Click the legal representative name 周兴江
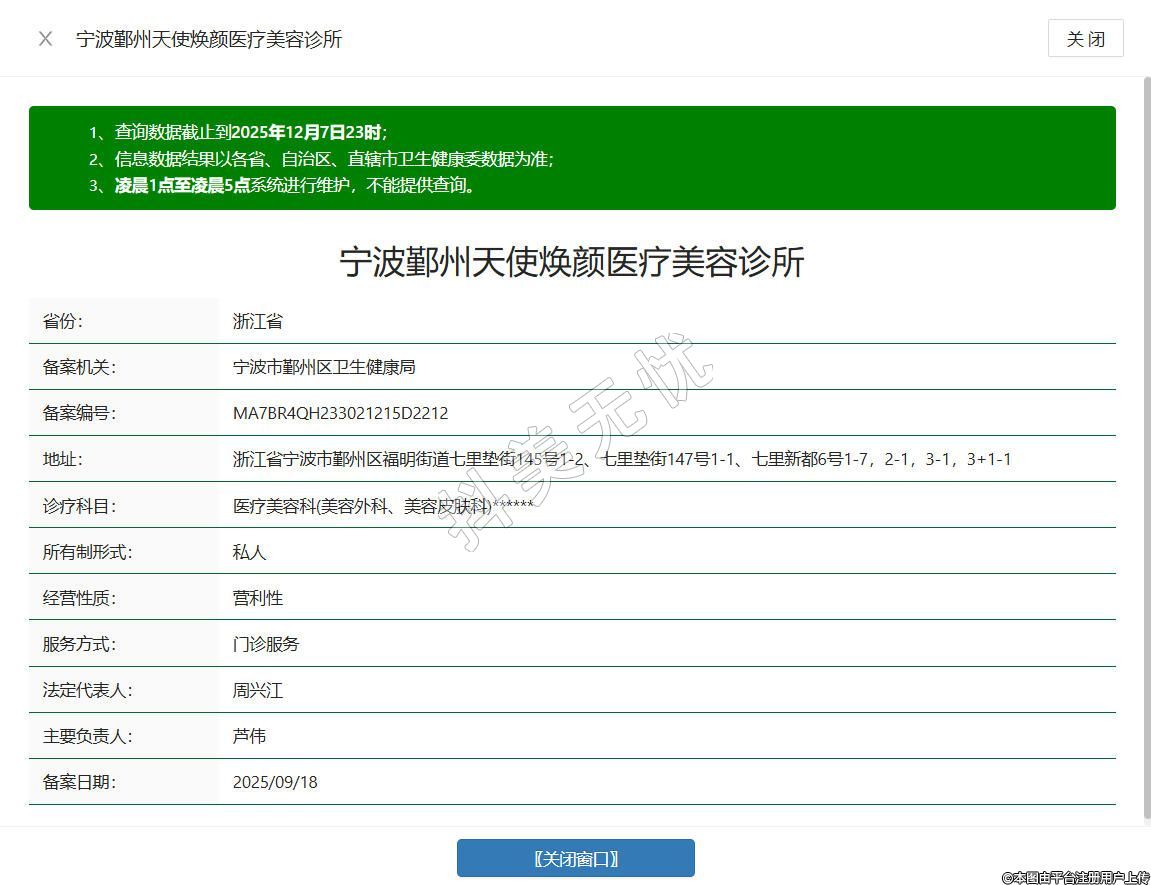Image resolution: width=1151 pixels, height=885 pixels. pos(258,690)
